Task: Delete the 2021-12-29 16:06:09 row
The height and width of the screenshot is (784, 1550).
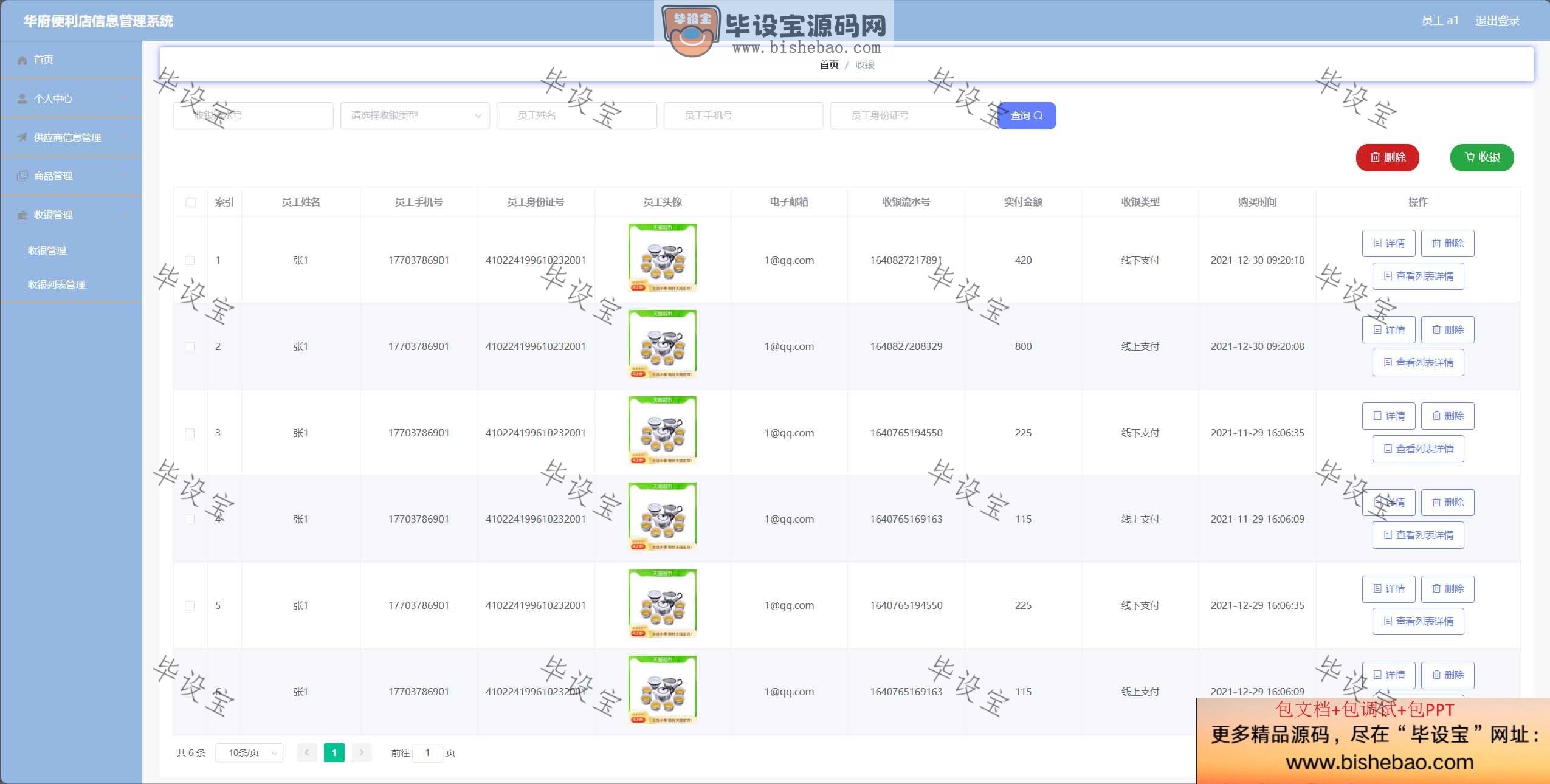Action: (x=1447, y=675)
